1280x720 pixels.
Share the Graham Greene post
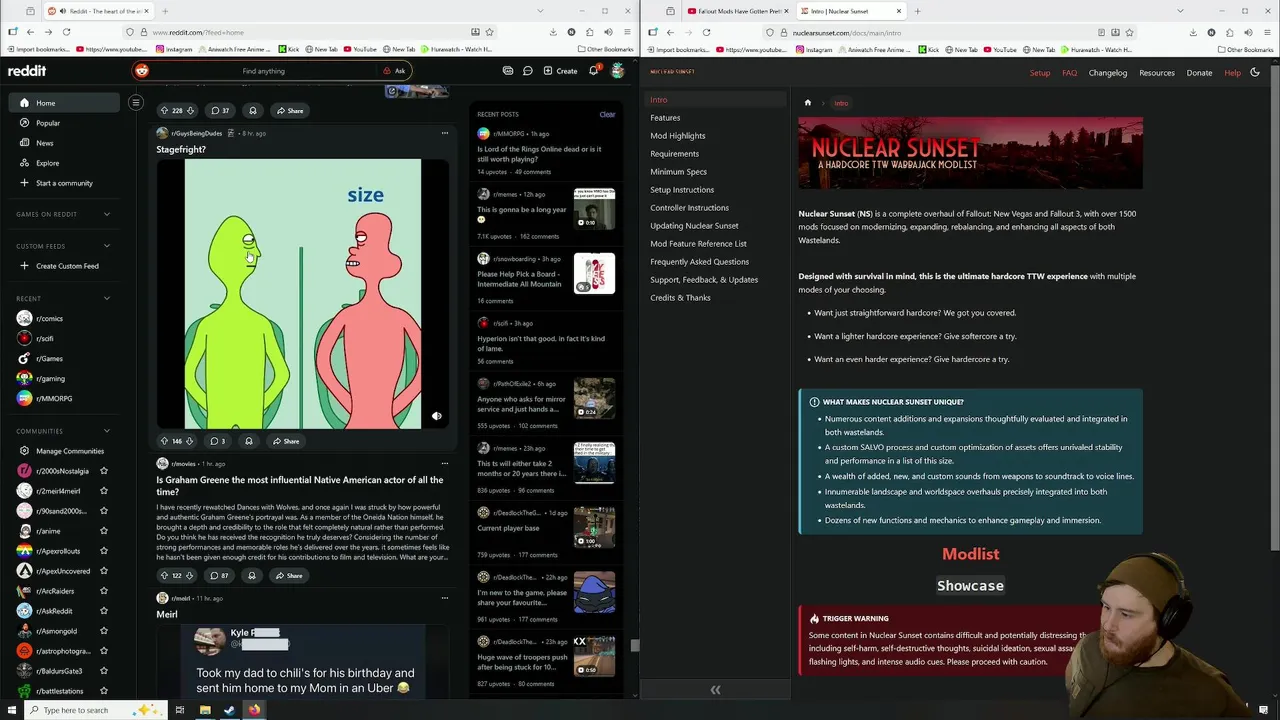(x=288, y=575)
